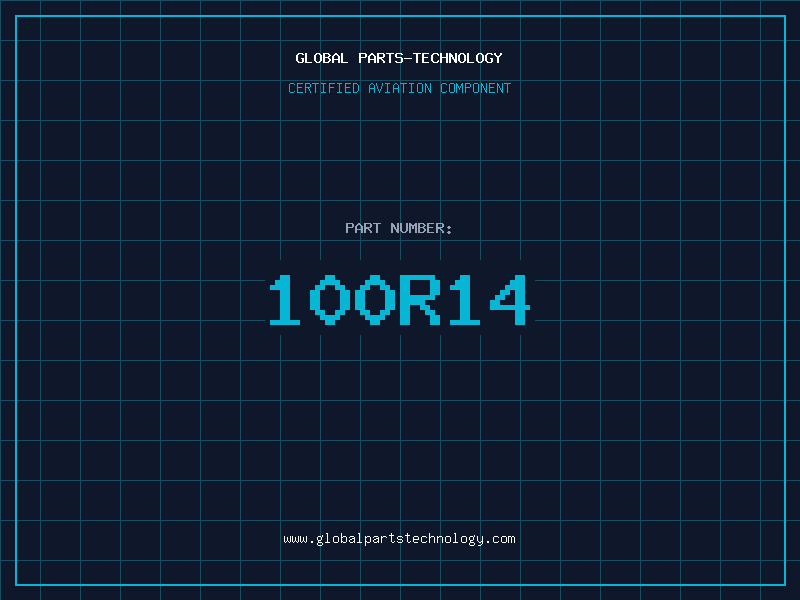Open the www.globalpartstechnology.com link
The image size is (800, 600).
click(x=399, y=539)
